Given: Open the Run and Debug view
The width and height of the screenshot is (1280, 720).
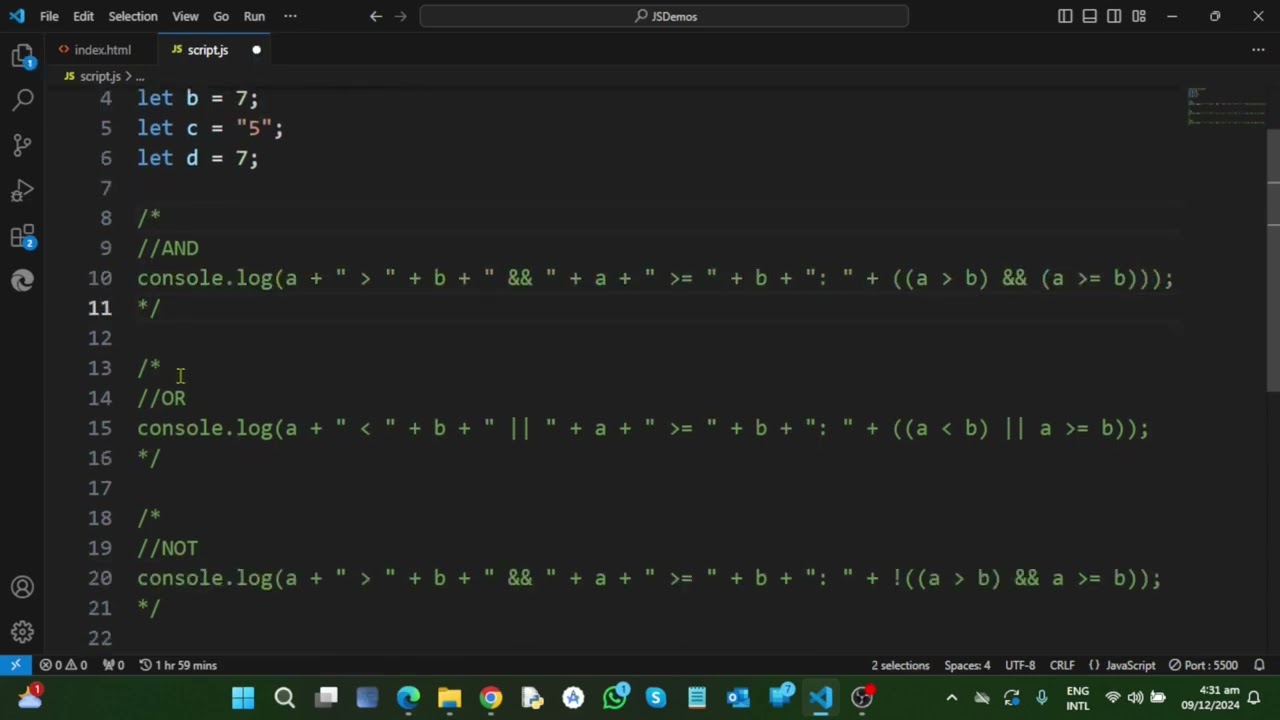Looking at the screenshot, I should (22, 190).
